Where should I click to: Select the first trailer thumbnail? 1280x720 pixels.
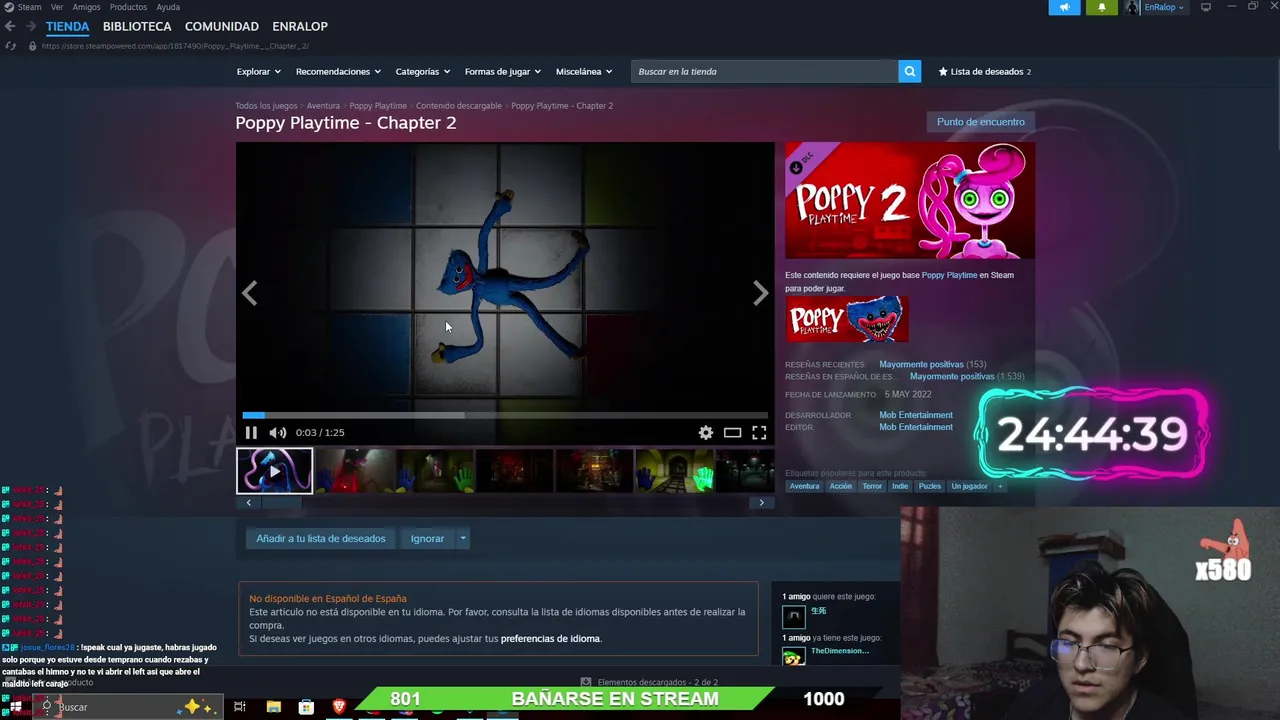pos(274,470)
